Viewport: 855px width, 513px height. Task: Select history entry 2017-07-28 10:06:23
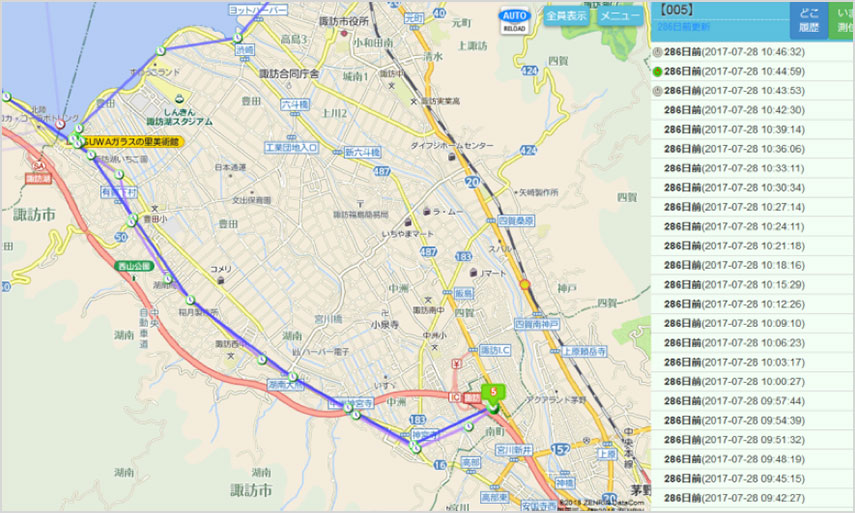click(752, 343)
